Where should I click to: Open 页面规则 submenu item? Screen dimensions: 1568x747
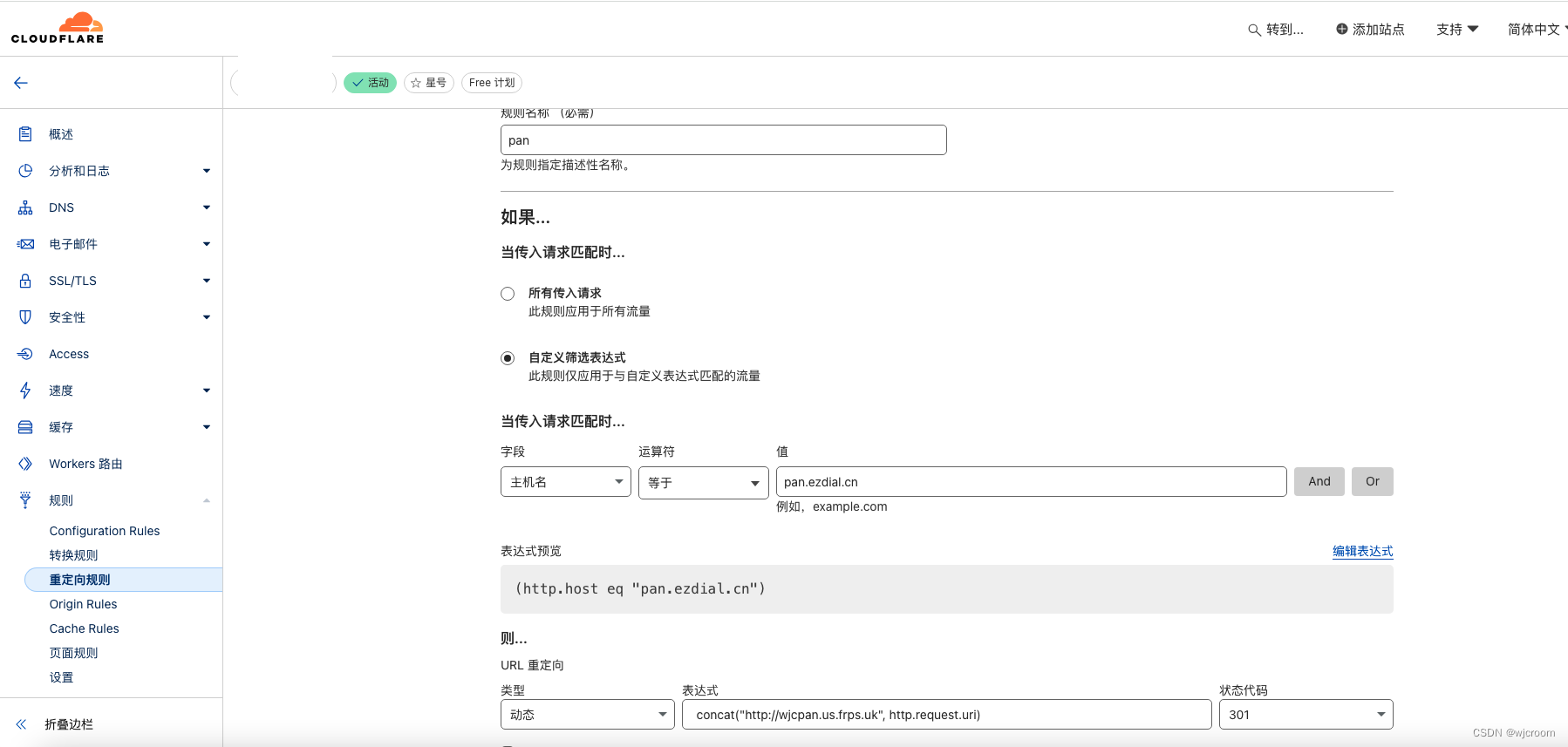73,653
